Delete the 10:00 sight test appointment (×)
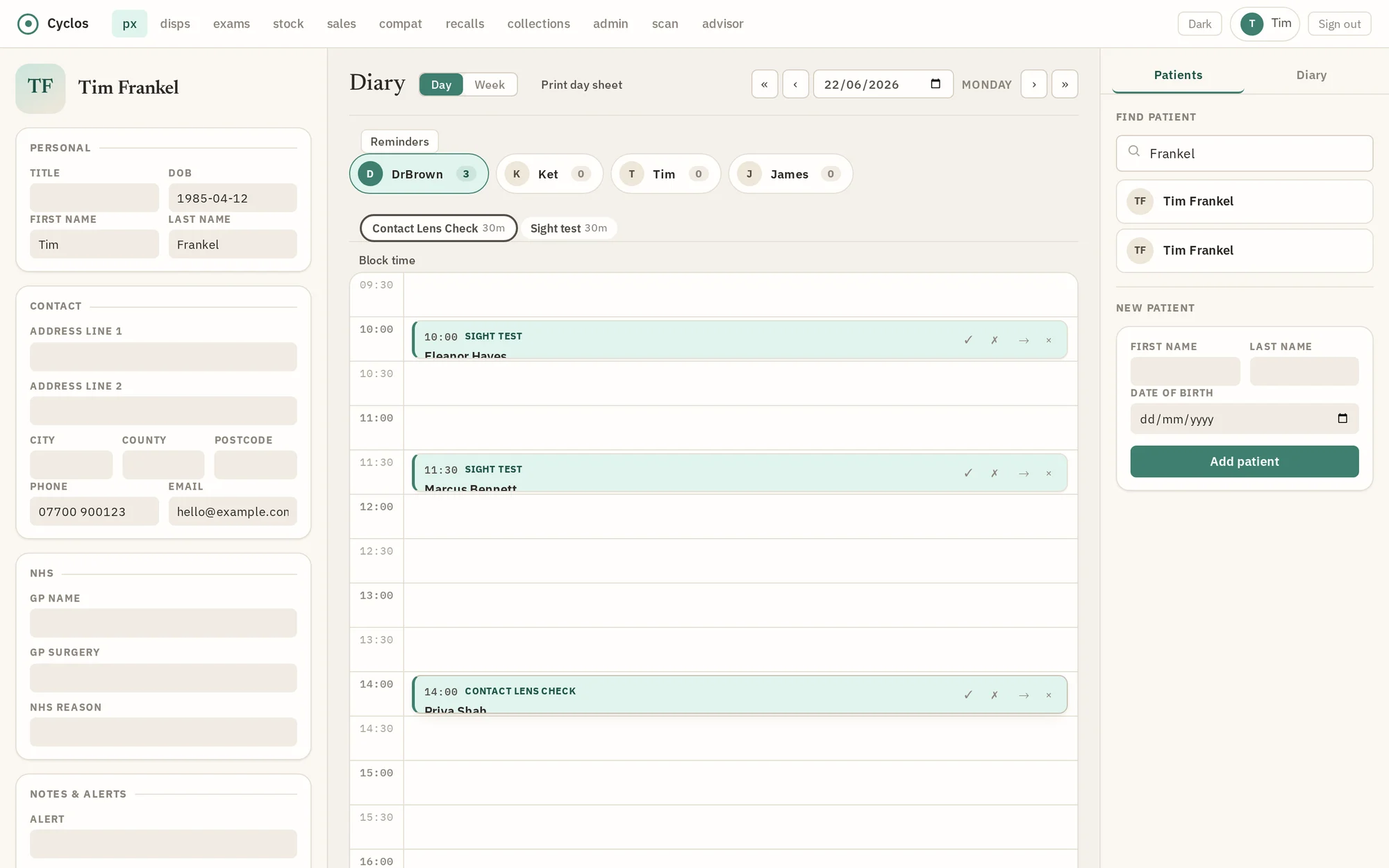 coord(1049,340)
